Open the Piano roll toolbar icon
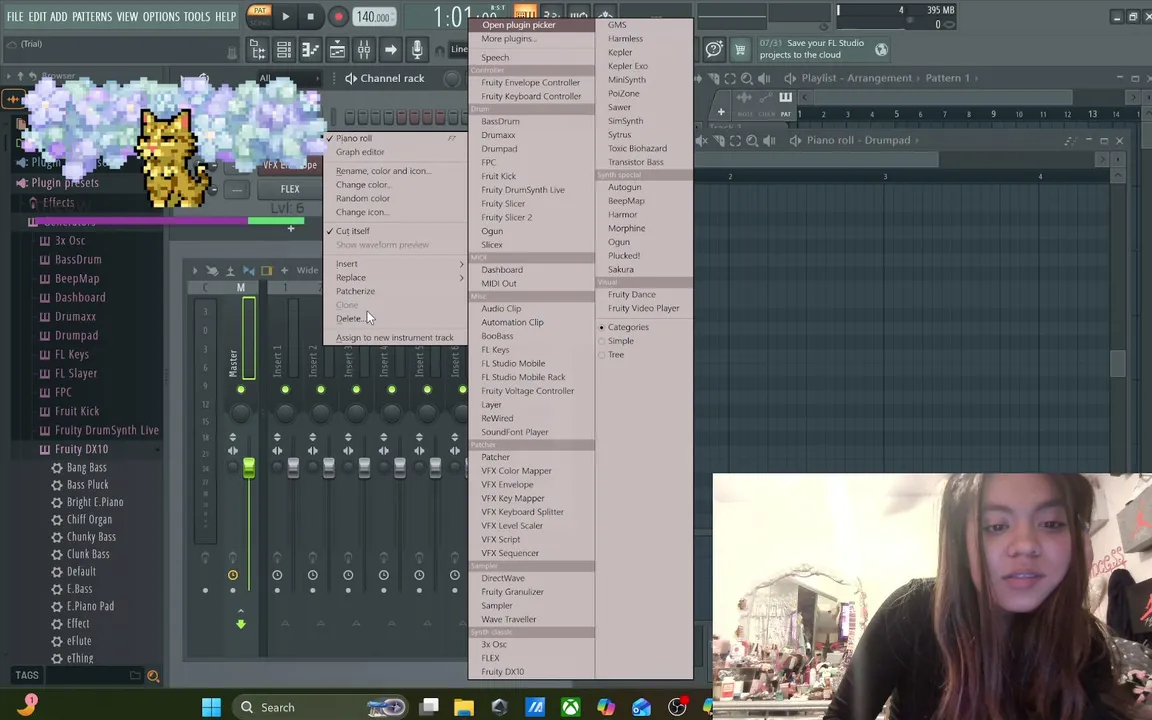Screen dimensions: 1152x720 click(x=310, y=50)
